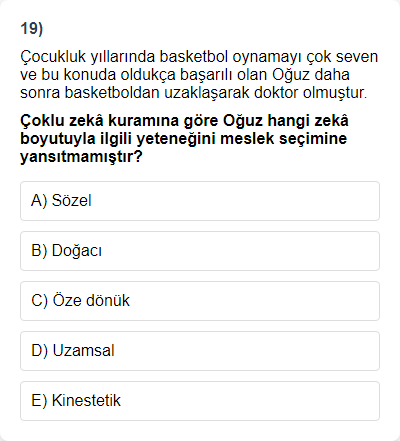Click the letter 'C)' before Öze dönük
The width and height of the screenshot is (400, 441).
point(40,301)
